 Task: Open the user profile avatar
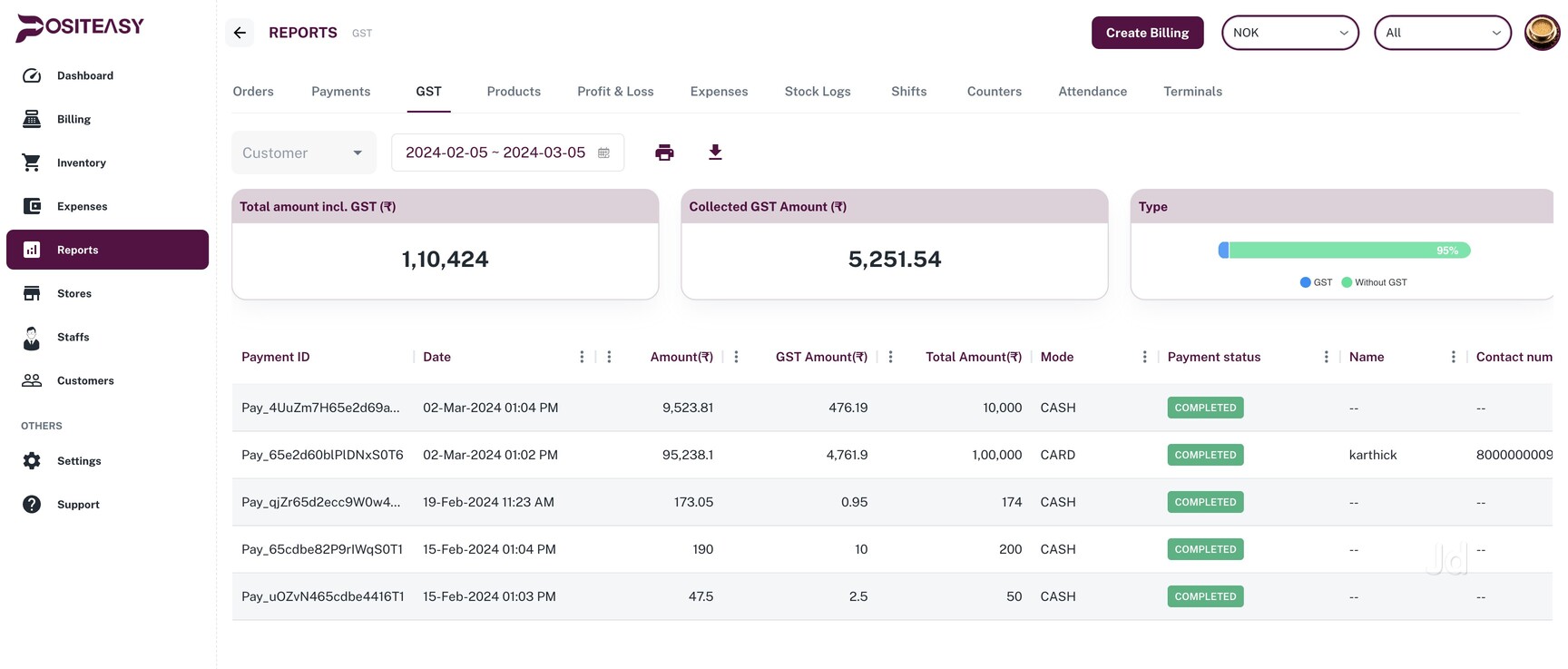[1541, 33]
